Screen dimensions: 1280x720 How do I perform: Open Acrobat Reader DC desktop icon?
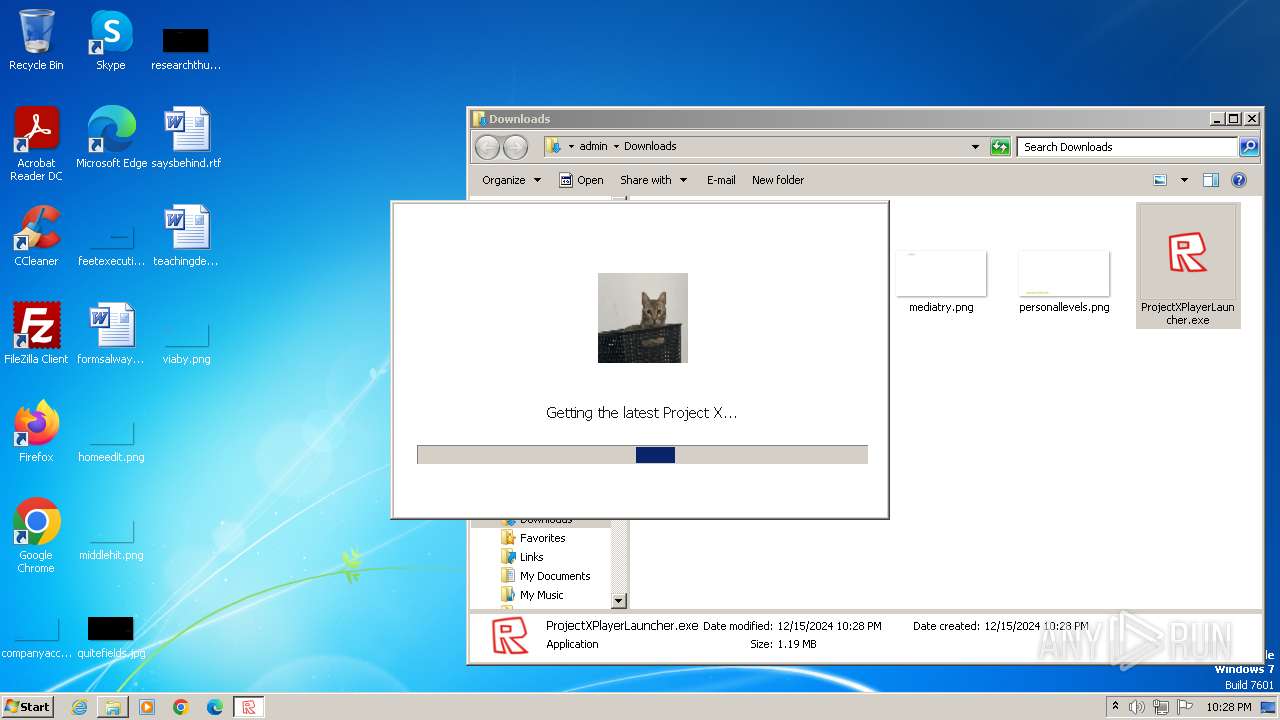(36, 143)
